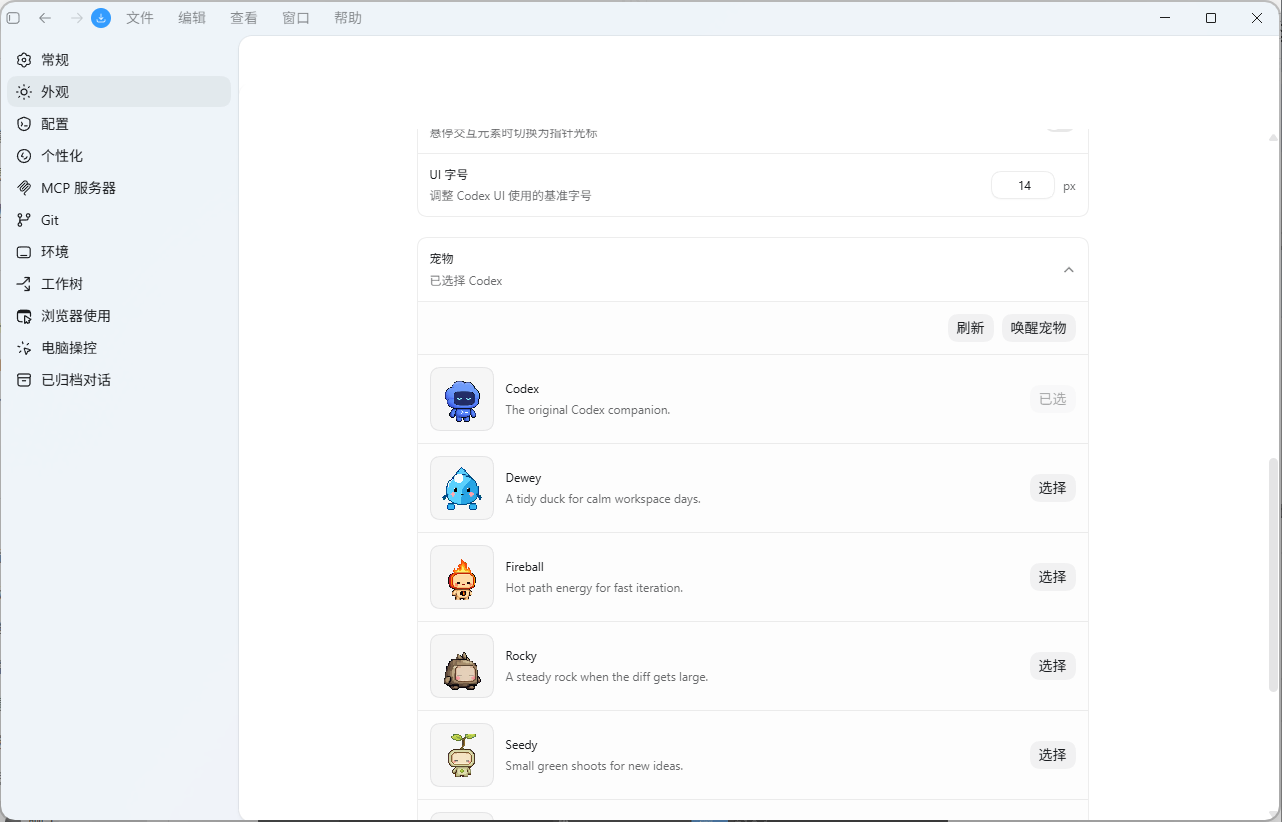Image resolution: width=1282 pixels, height=822 pixels.
Task: Open 已归档对话 via its archive icon
Action: pos(24,380)
